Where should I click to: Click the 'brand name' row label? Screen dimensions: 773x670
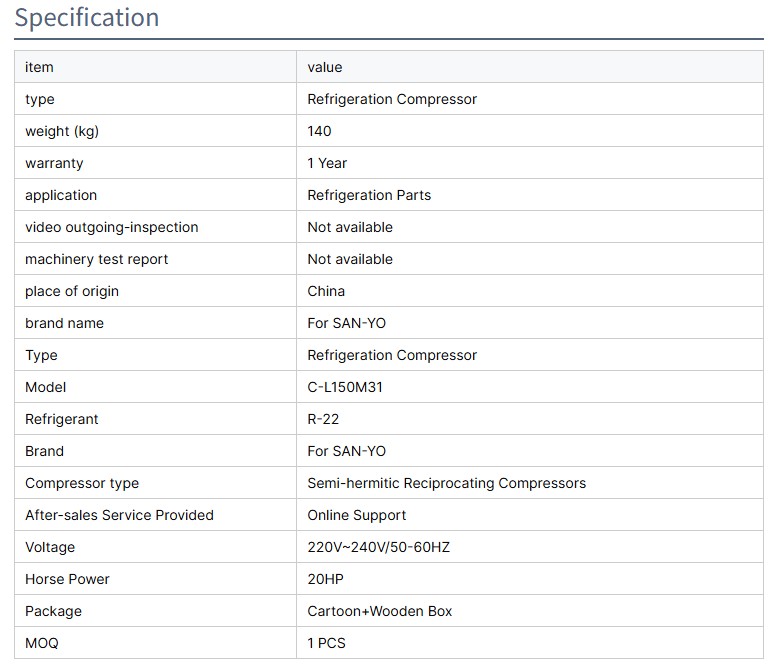pos(64,323)
